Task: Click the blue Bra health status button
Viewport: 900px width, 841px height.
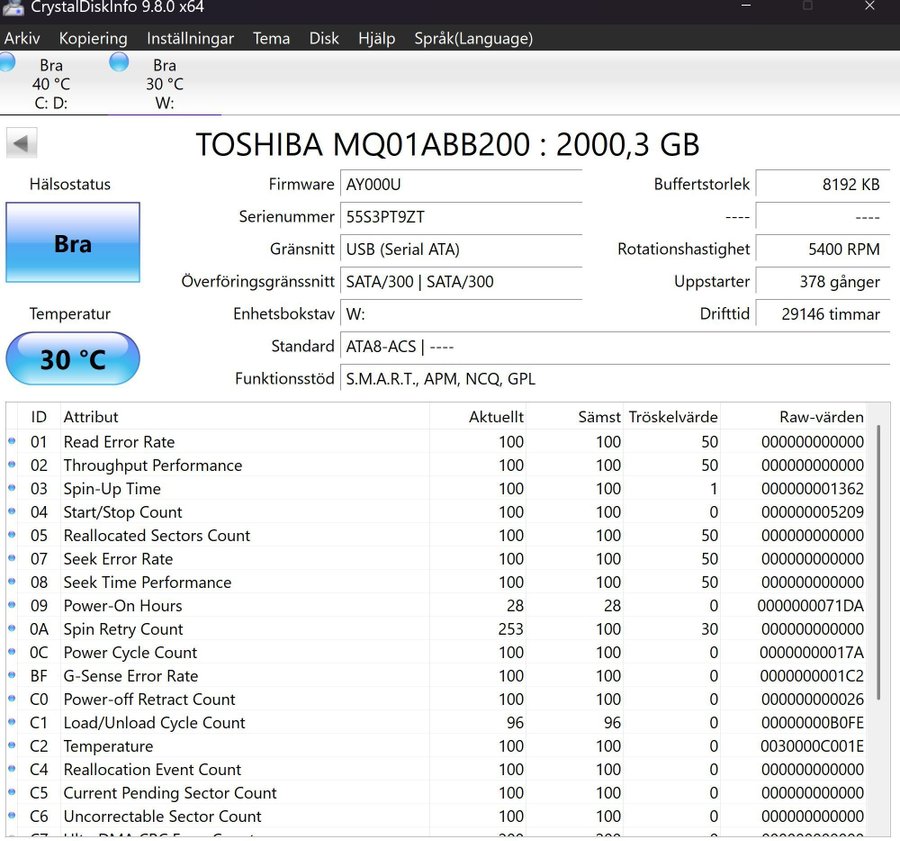Action: pyautogui.click(x=73, y=242)
